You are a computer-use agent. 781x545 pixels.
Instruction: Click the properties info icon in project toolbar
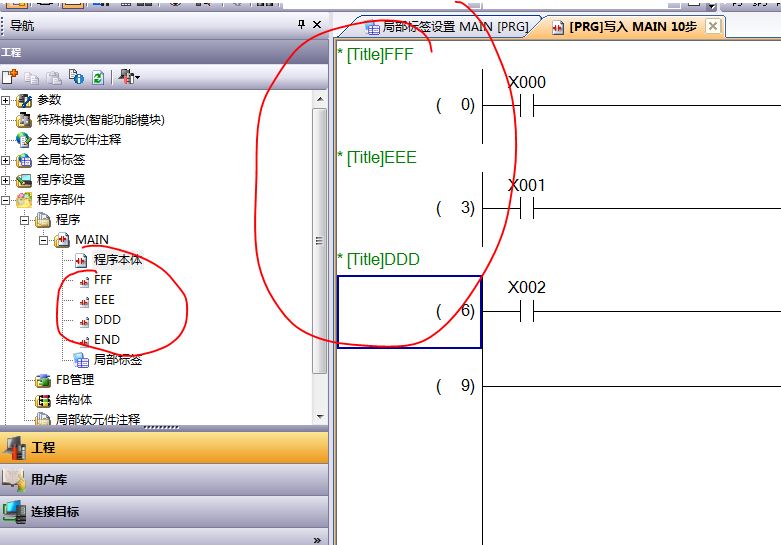tap(76, 76)
